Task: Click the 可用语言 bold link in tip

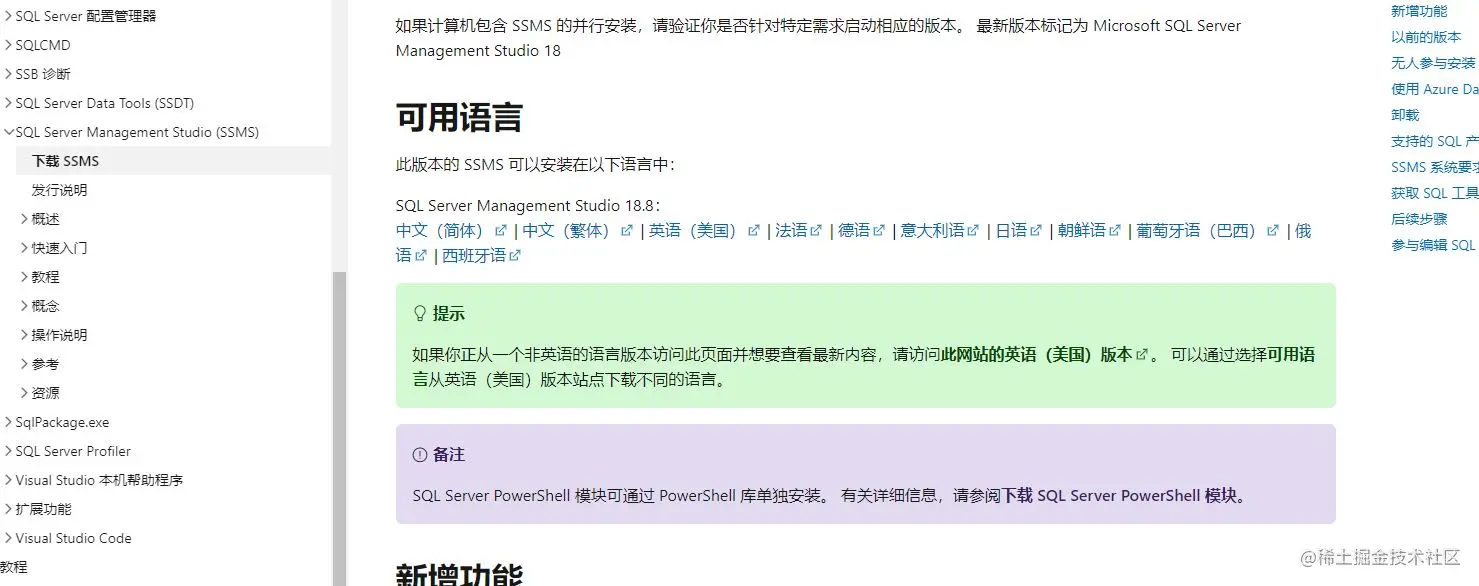Action: tap(1291, 355)
